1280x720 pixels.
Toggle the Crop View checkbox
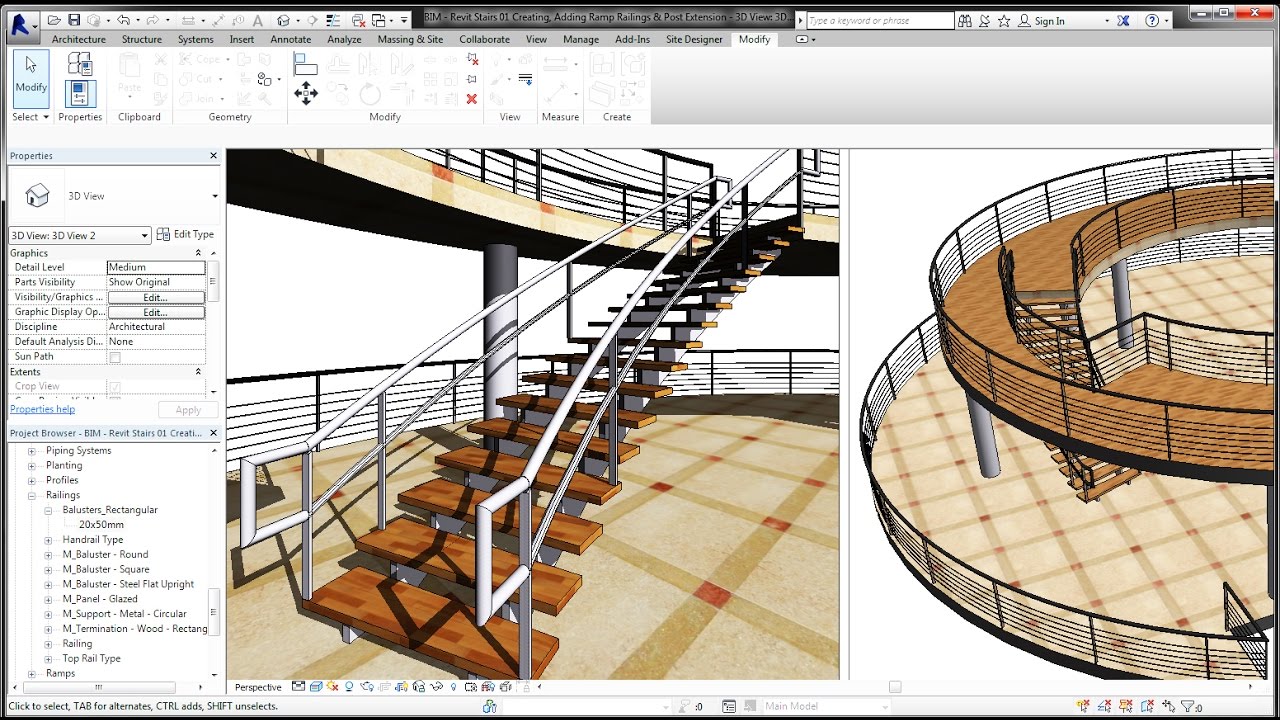point(115,387)
